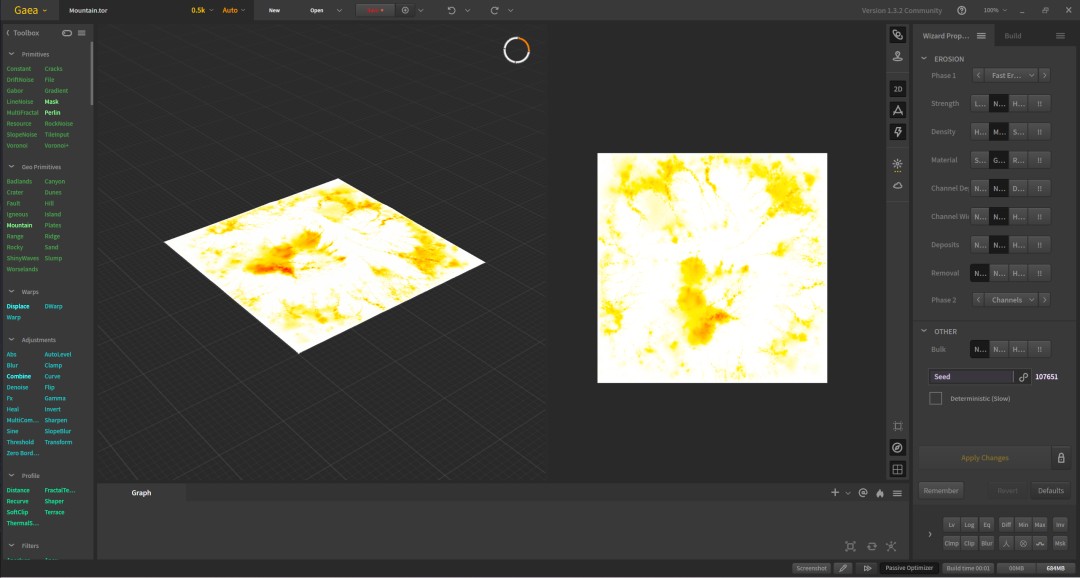This screenshot has width=1080, height=578.
Task: Click the compass navigation icon
Action: 897,448
